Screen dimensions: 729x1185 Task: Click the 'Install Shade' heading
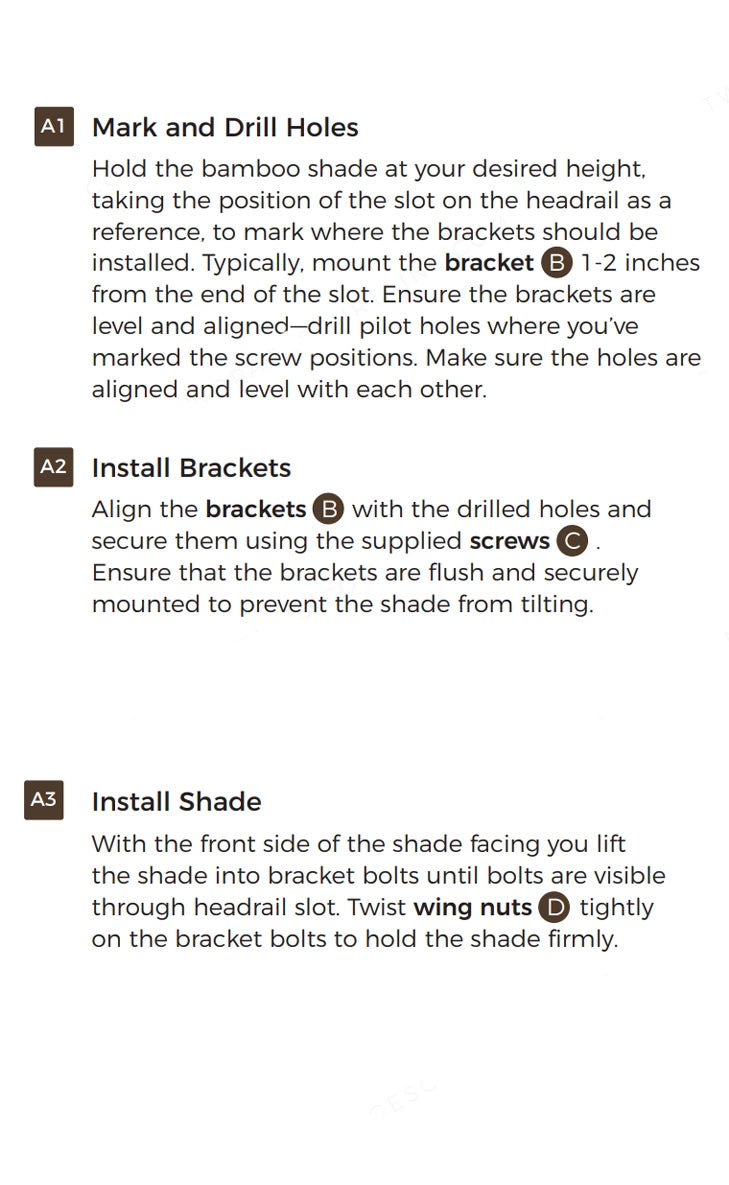[177, 801]
